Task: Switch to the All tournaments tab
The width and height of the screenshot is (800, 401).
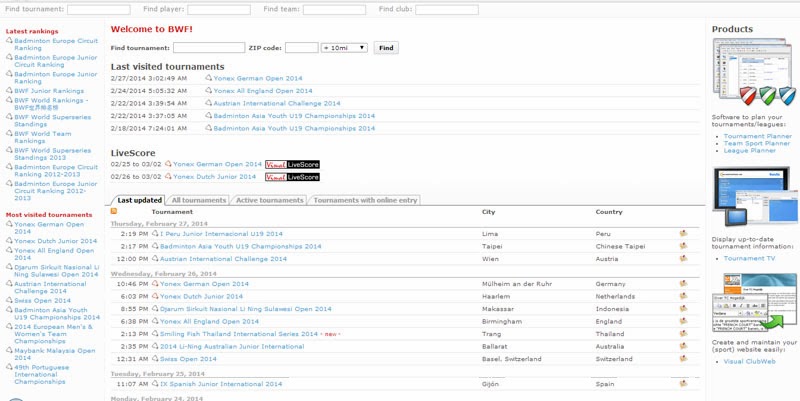Action: [x=198, y=200]
